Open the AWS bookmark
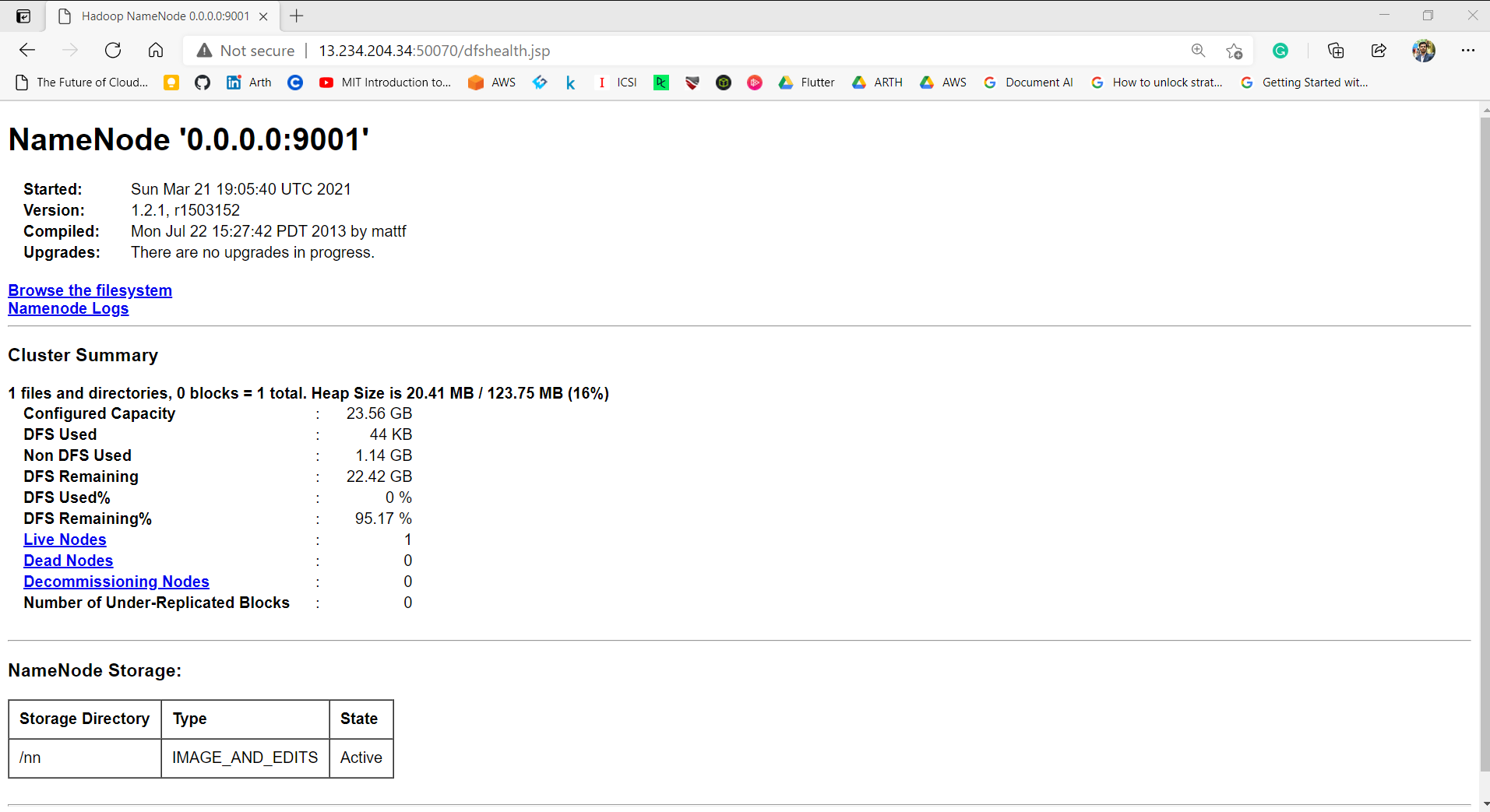This screenshot has width=1490, height=812. (x=491, y=82)
